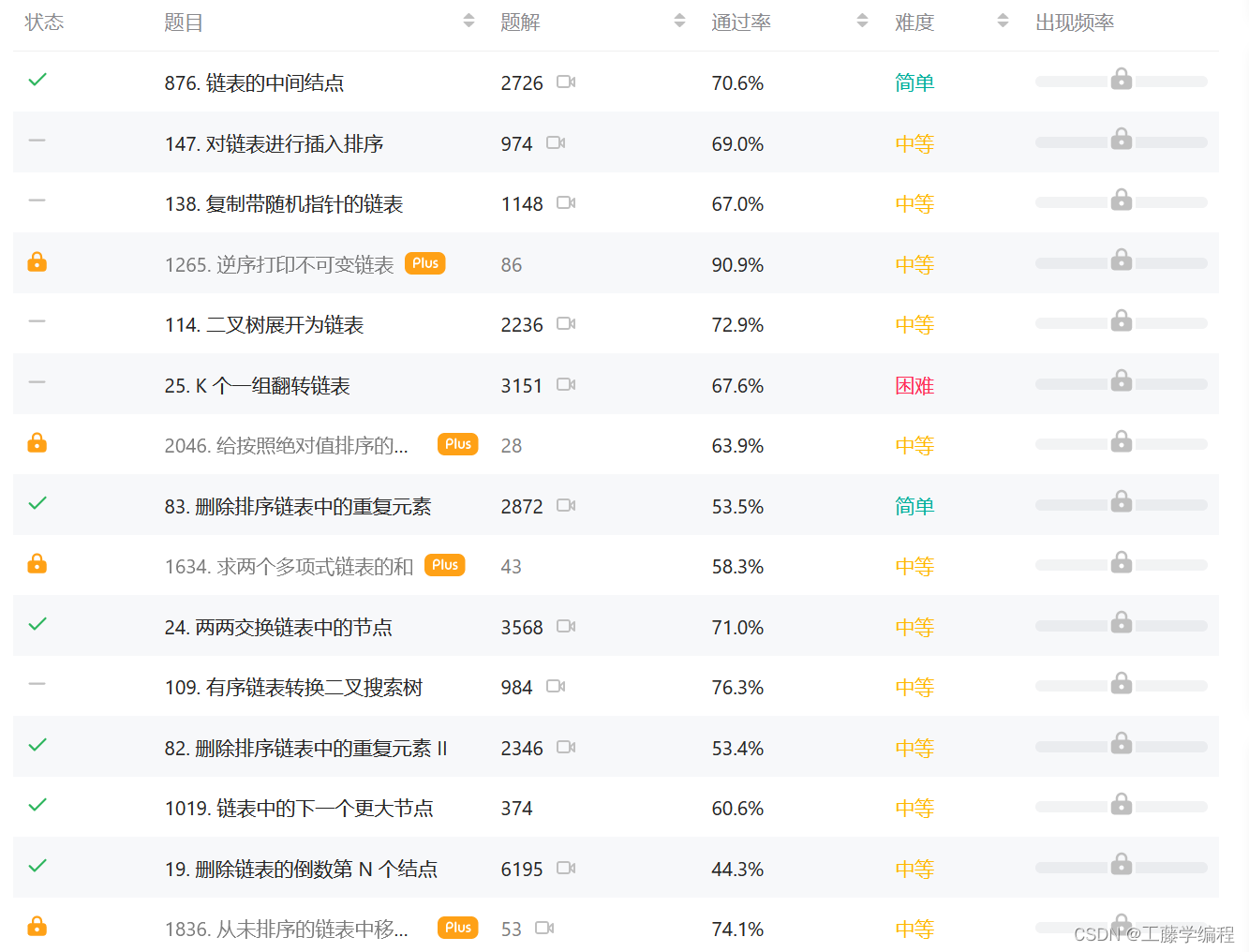The image size is (1249, 952).
Task: Click the video icon for problem 147
Action: (556, 143)
